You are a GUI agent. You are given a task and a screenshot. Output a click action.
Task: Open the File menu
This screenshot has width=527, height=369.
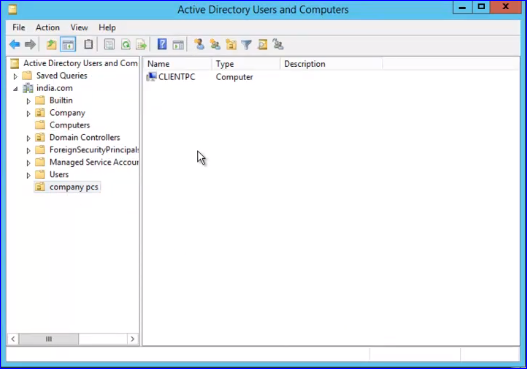coord(19,28)
